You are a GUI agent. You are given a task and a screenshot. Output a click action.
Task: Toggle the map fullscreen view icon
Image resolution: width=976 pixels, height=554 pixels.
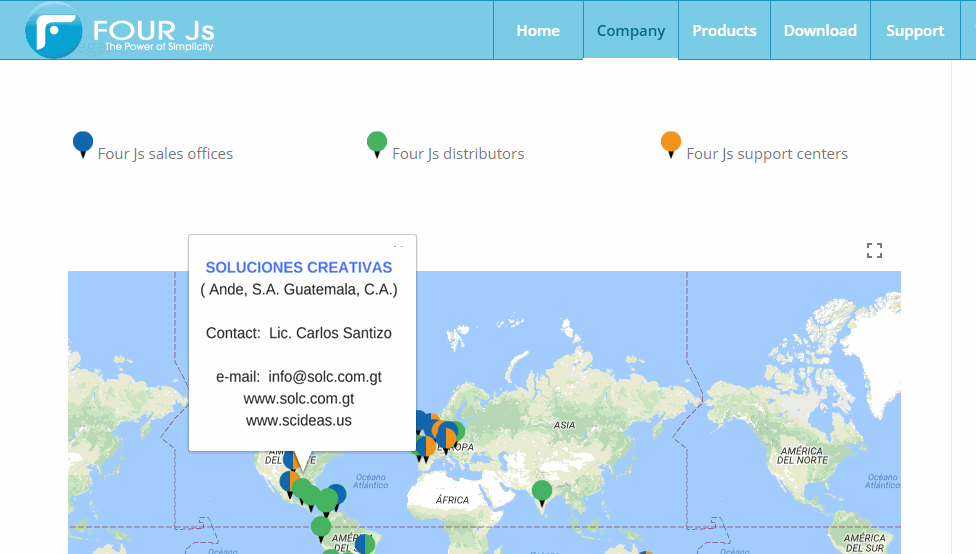874,251
